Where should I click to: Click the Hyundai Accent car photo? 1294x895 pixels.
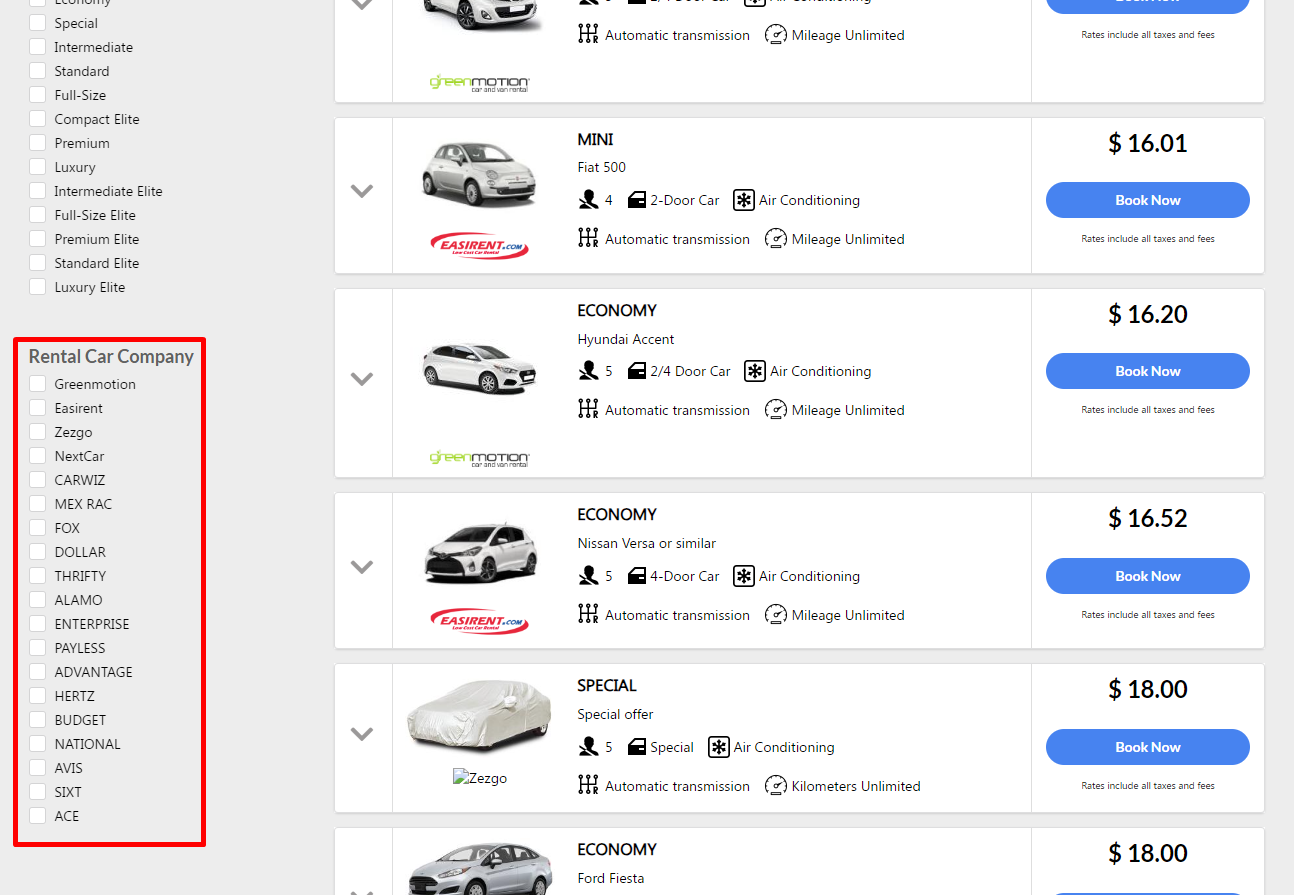pos(479,367)
